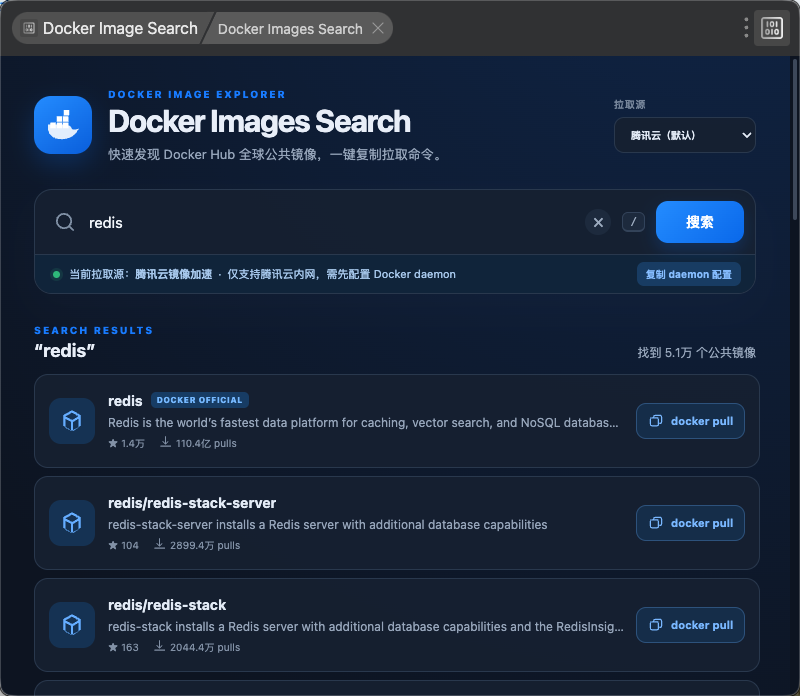Click the 搜索 search button
The width and height of the screenshot is (800, 696).
699,222
